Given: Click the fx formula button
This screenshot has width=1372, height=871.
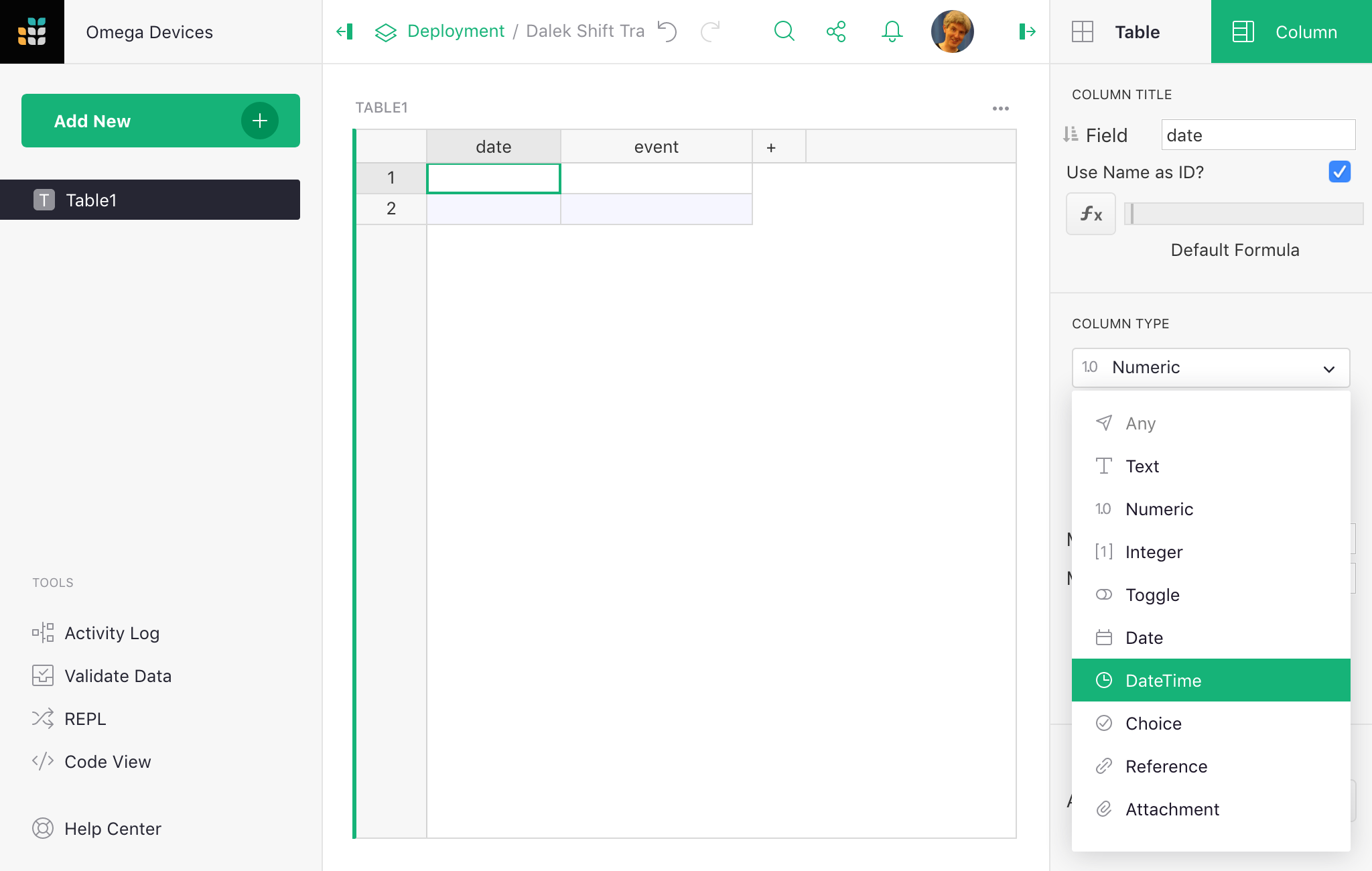Looking at the screenshot, I should click(1091, 214).
